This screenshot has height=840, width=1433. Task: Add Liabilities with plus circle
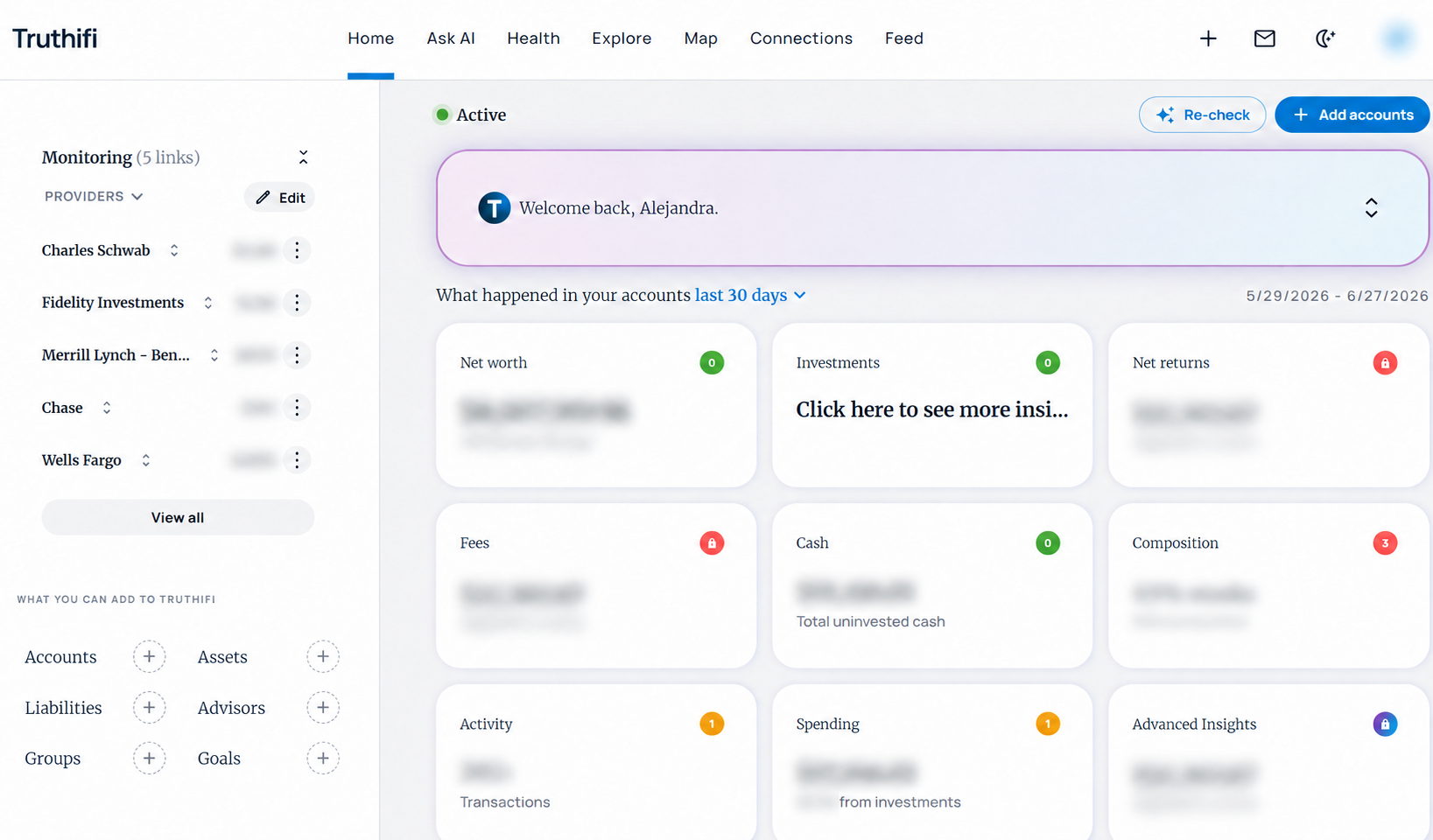149,707
